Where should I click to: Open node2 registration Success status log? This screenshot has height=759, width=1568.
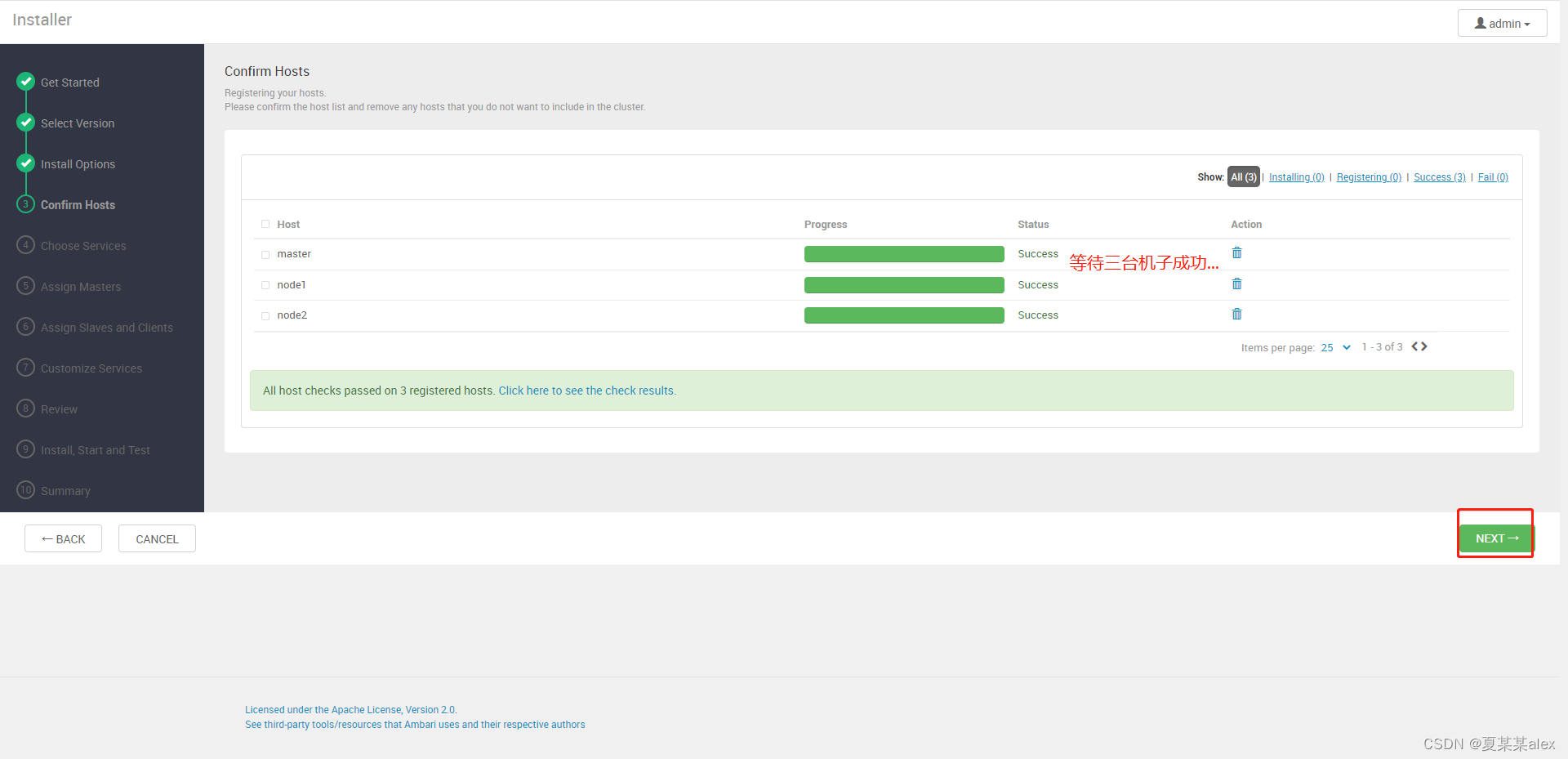[x=1038, y=315]
